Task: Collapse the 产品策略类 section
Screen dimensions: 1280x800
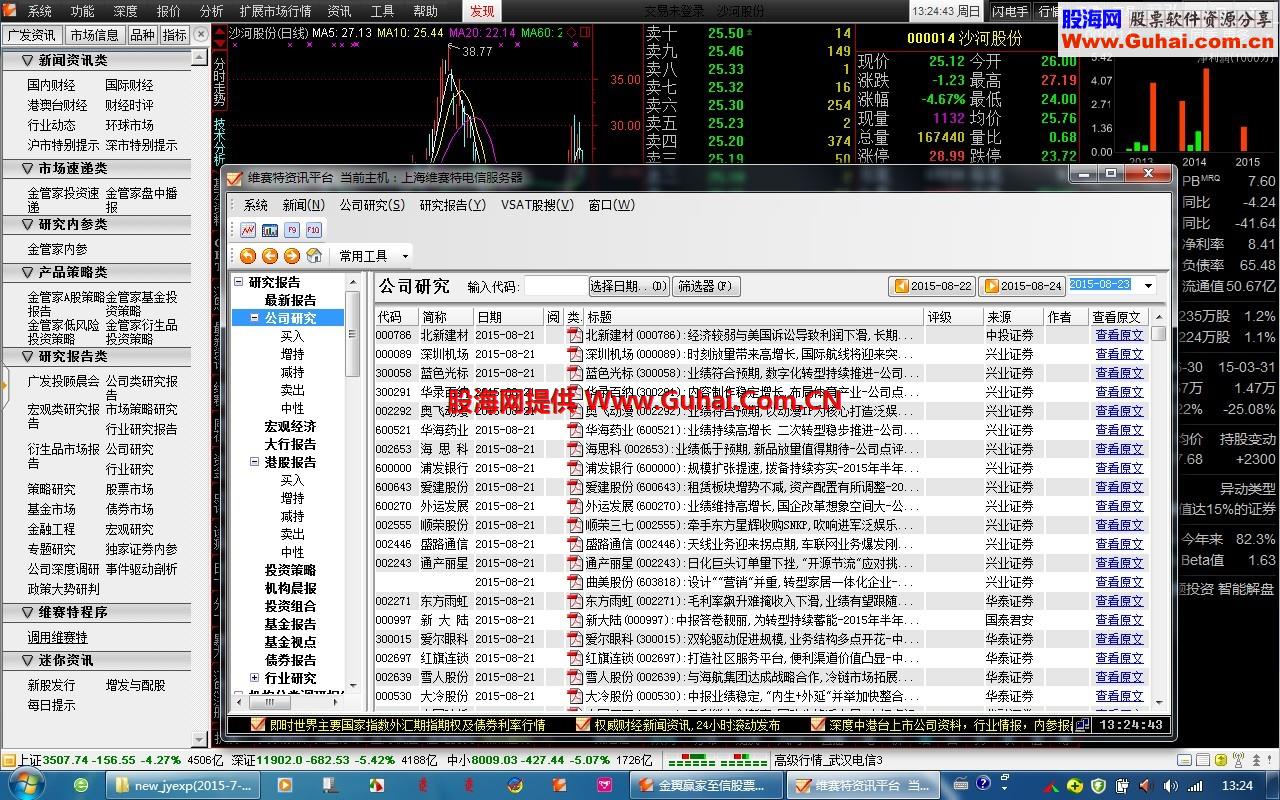Action: pyautogui.click(x=26, y=273)
